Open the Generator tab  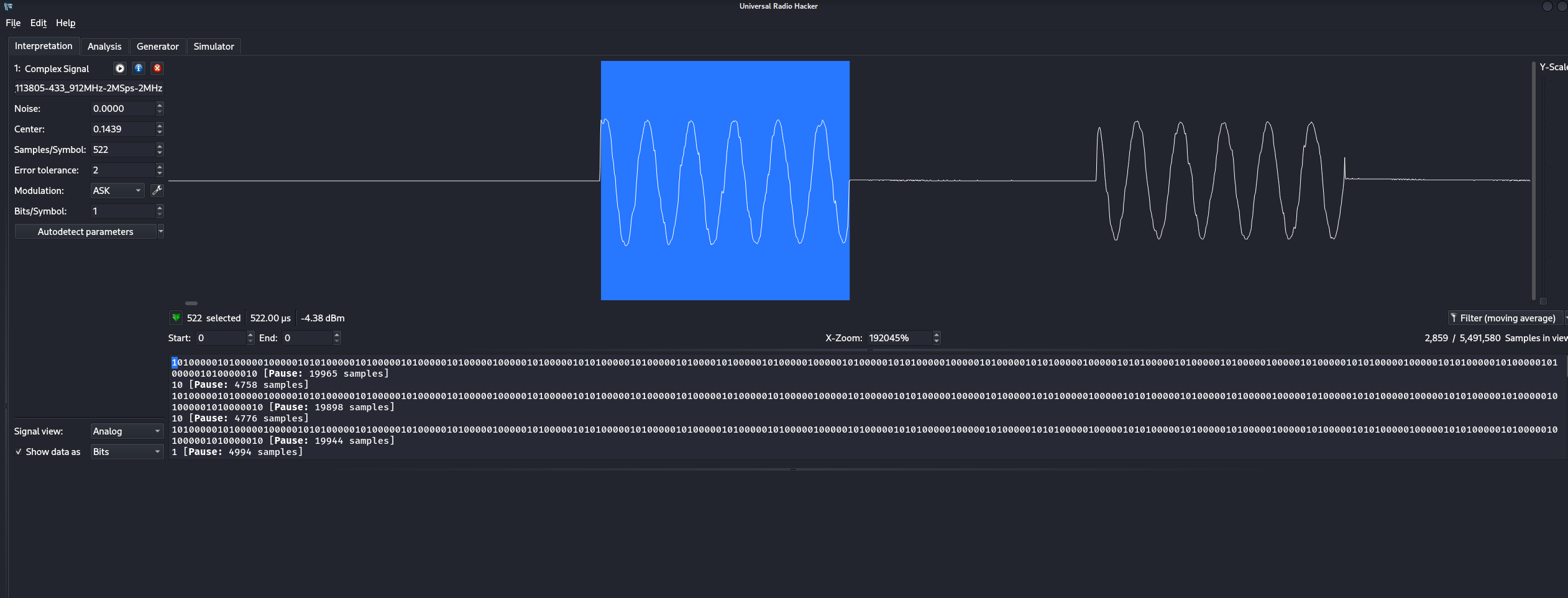(157, 47)
